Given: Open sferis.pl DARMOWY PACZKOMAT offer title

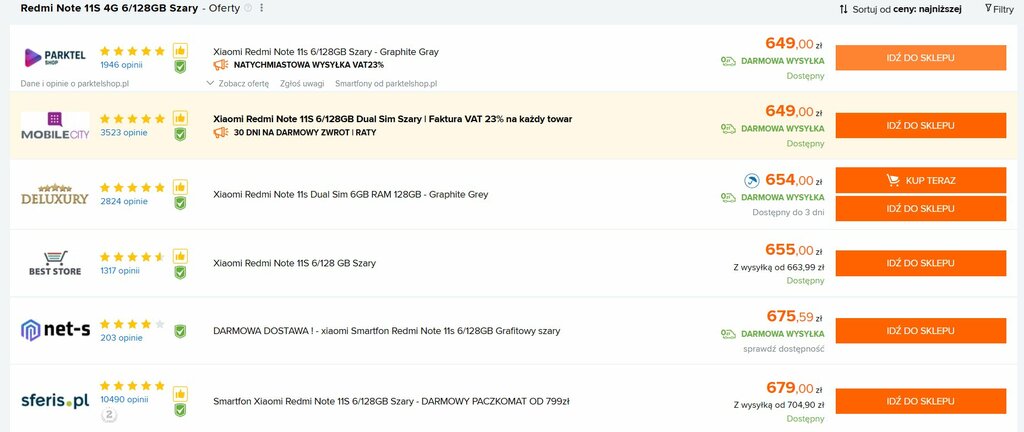Looking at the screenshot, I should coord(391,401).
